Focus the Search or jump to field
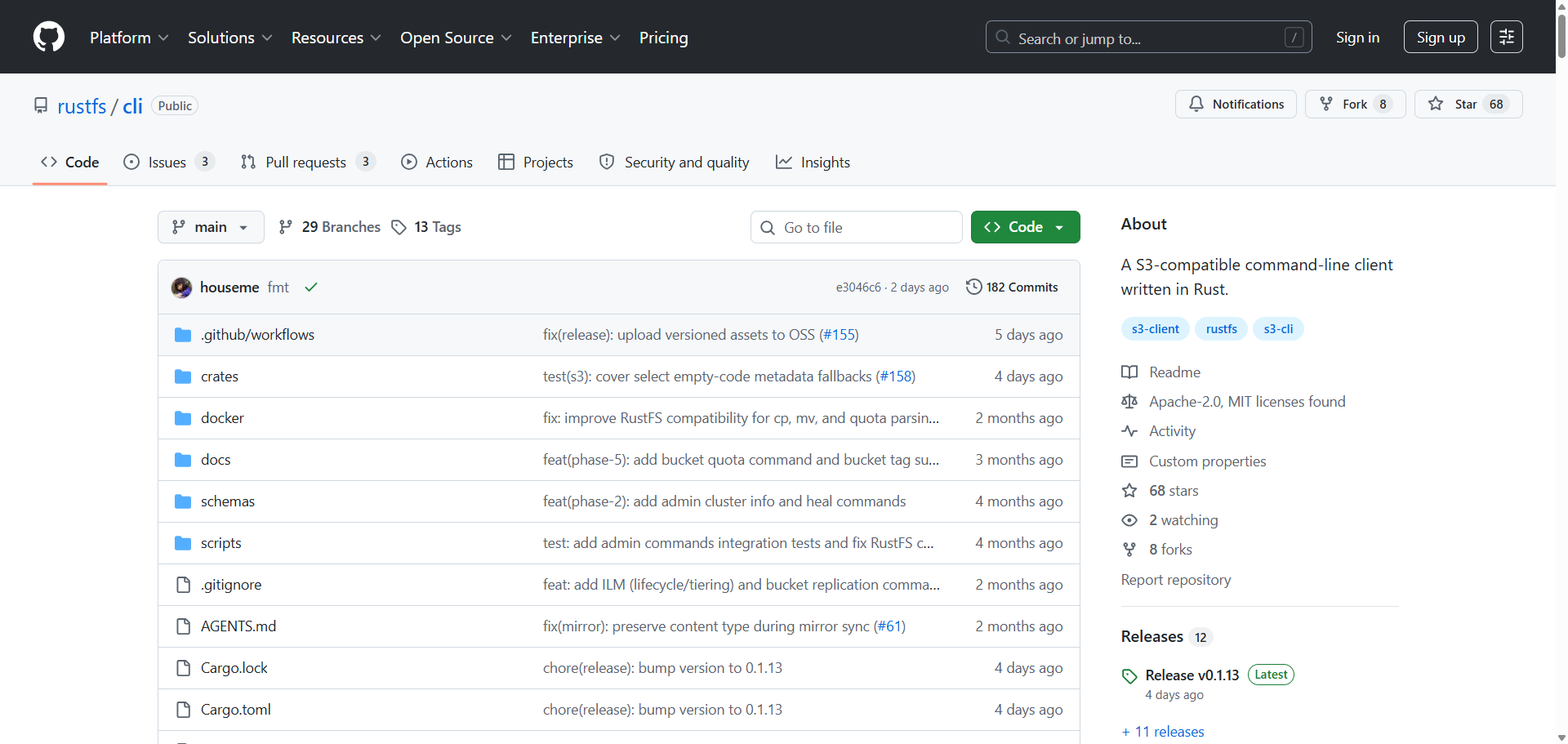The height and width of the screenshot is (744, 1568). pyautogui.click(x=1149, y=37)
